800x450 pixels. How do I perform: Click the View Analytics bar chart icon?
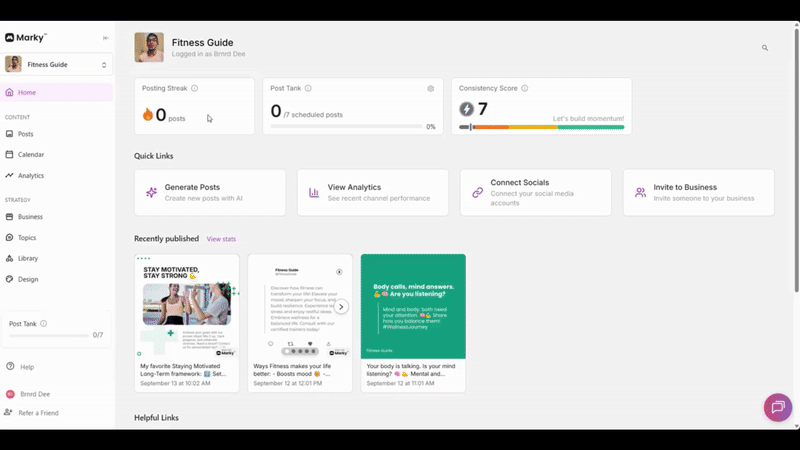[314, 192]
